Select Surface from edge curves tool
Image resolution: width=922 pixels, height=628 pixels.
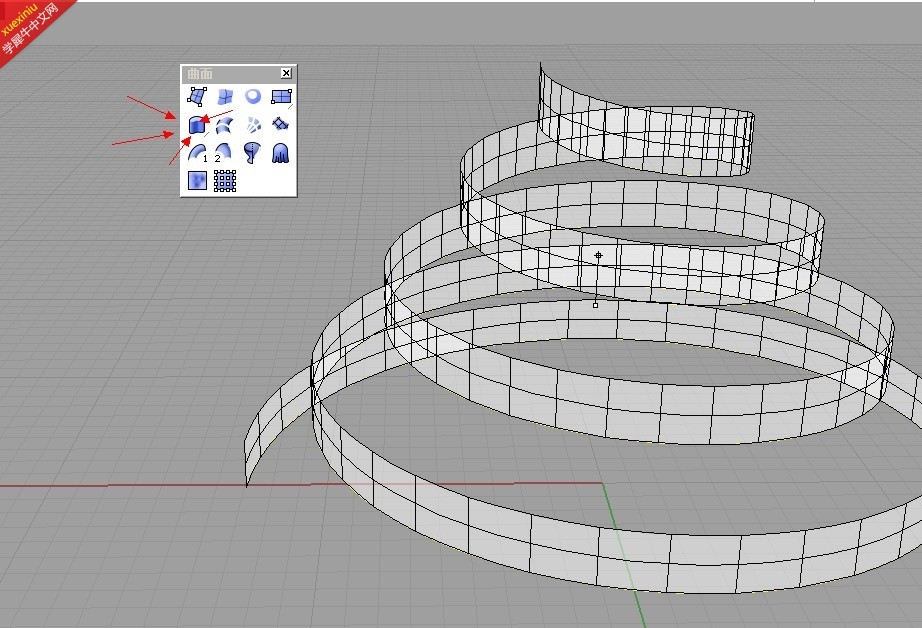(225, 96)
